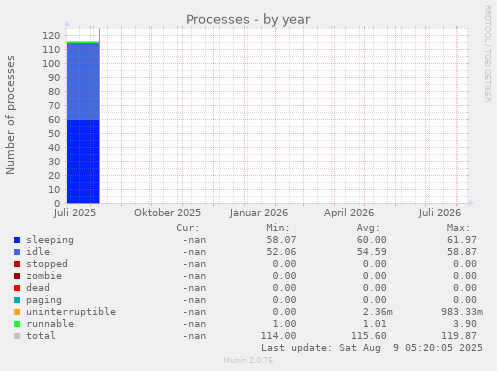Viewport: 497px width, 371px height.
Task: Click the total legend color swatch
Action: pos(17,336)
